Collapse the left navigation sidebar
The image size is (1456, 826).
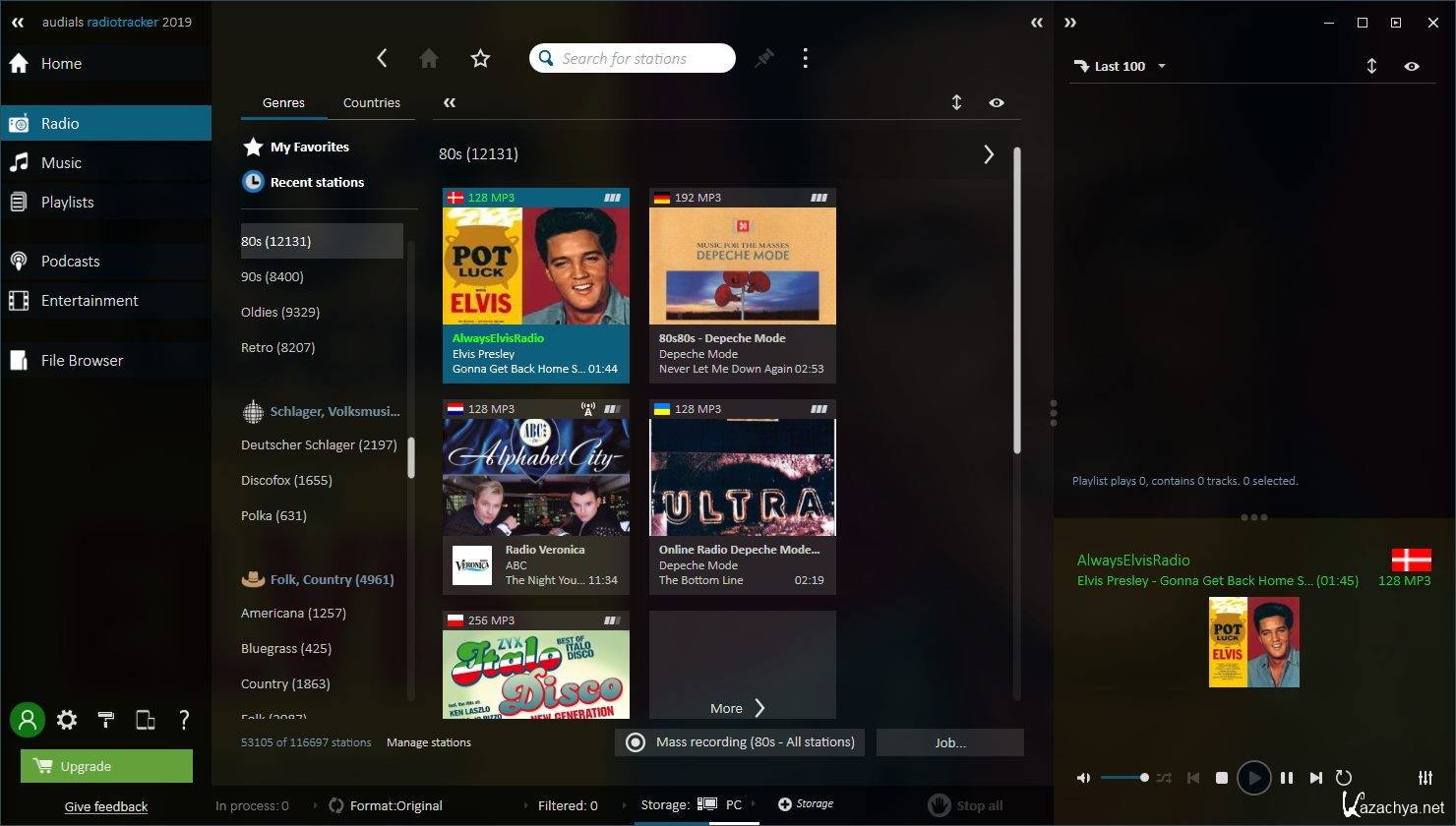[18, 22]
